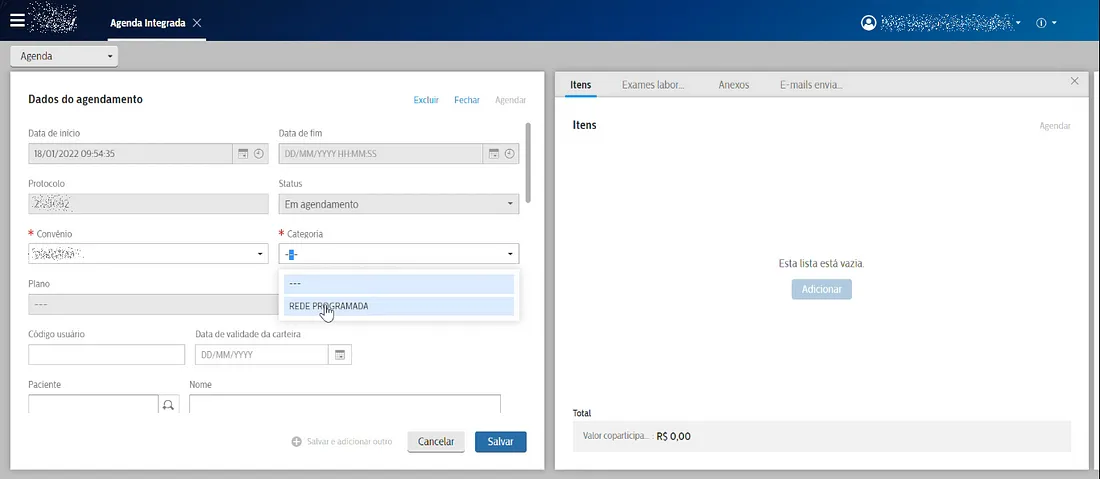Close the right Itens panel
Image resolution: width=1100 pixels, height=479 pixels.
click(1075, 81)
